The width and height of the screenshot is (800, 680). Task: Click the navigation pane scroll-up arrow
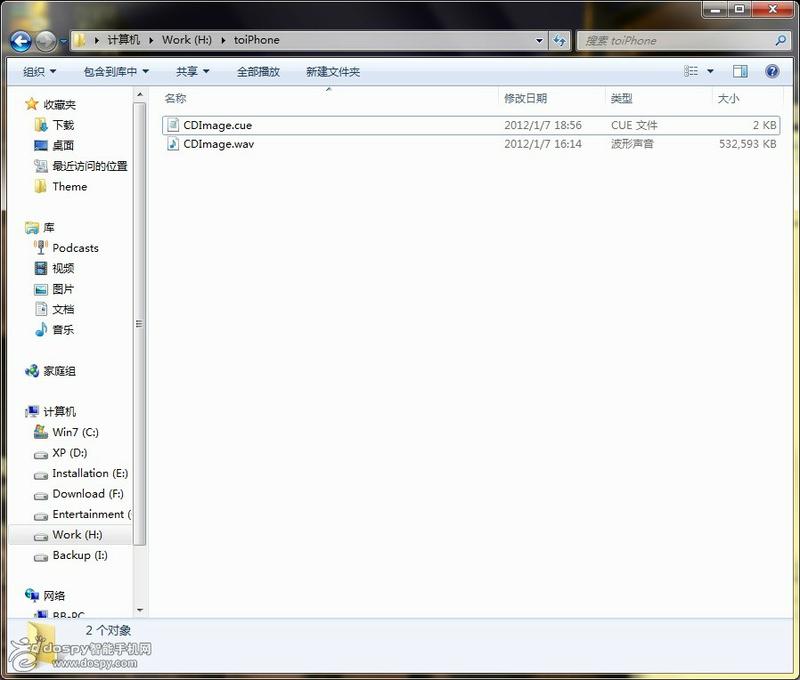click(140, 95)
